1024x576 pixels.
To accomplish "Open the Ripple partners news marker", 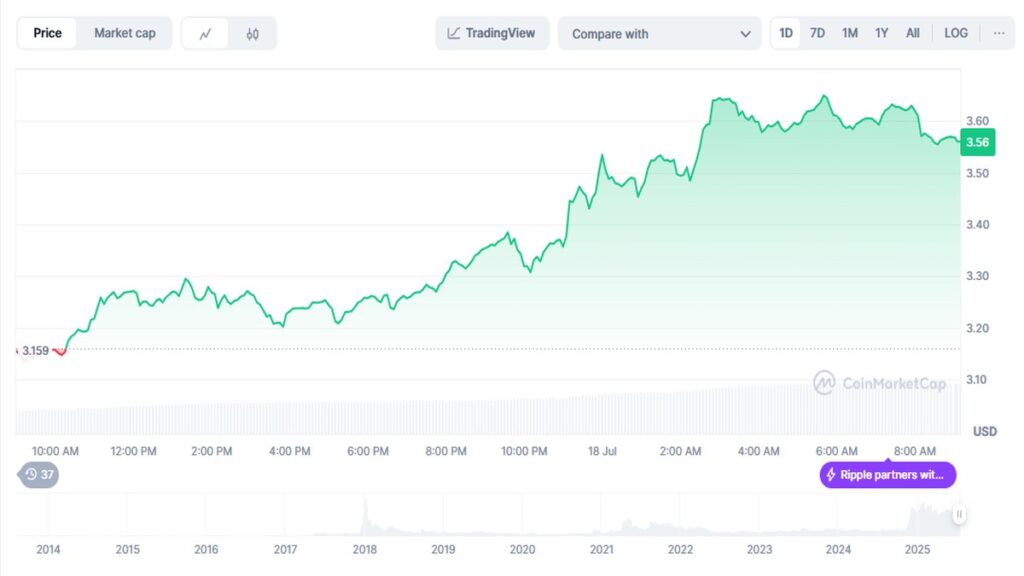I will pos(888,475).
